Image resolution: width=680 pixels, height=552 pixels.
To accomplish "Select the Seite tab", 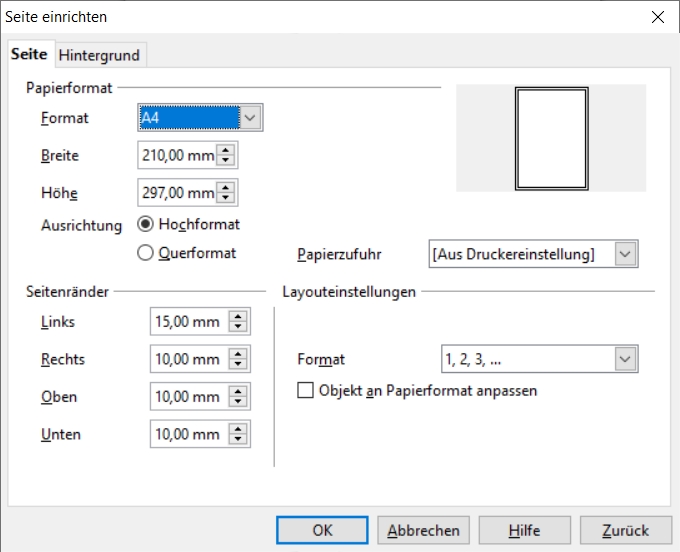I will tap(29, 54).
